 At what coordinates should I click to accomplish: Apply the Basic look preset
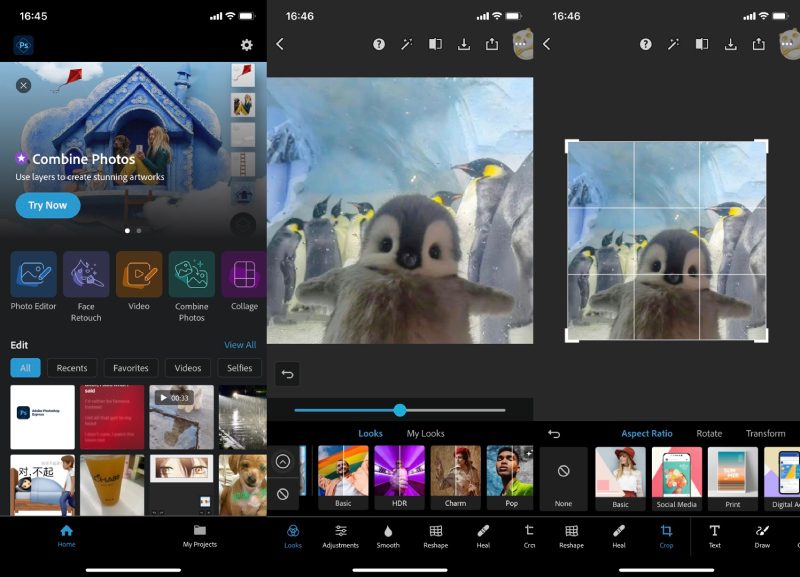[343, 478]
